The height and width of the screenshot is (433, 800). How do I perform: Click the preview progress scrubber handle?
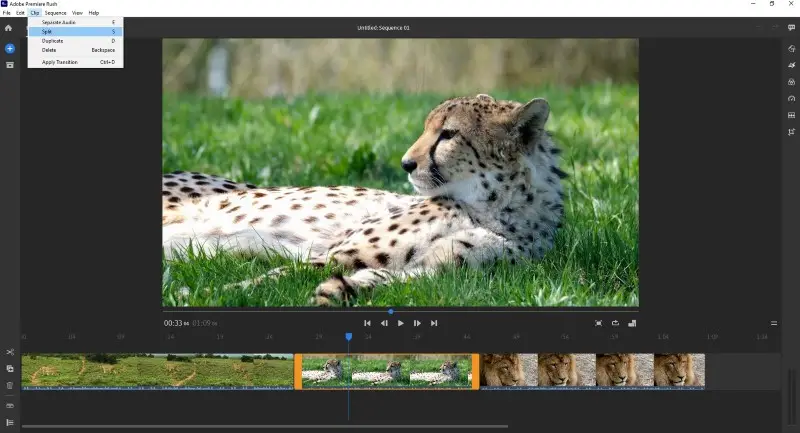pyautogui.click(x=391, y=311)
